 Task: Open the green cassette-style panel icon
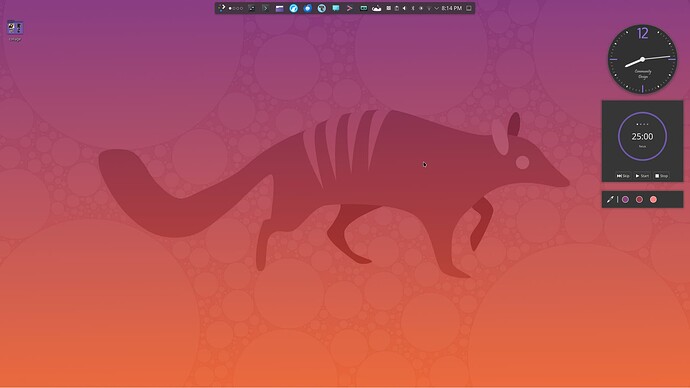tap(363, 8)
